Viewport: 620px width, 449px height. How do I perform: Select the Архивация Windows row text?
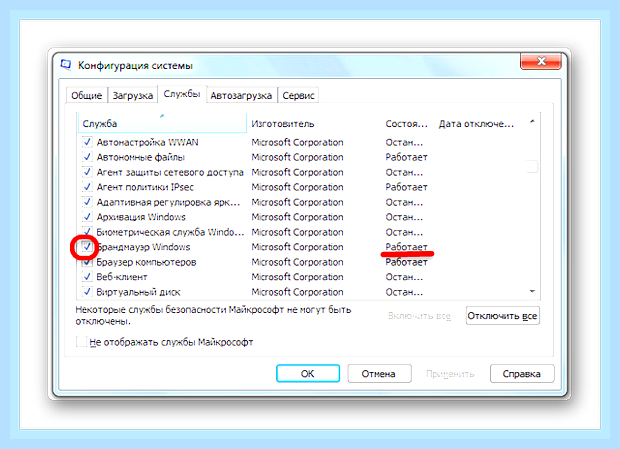tap(141, 217)
